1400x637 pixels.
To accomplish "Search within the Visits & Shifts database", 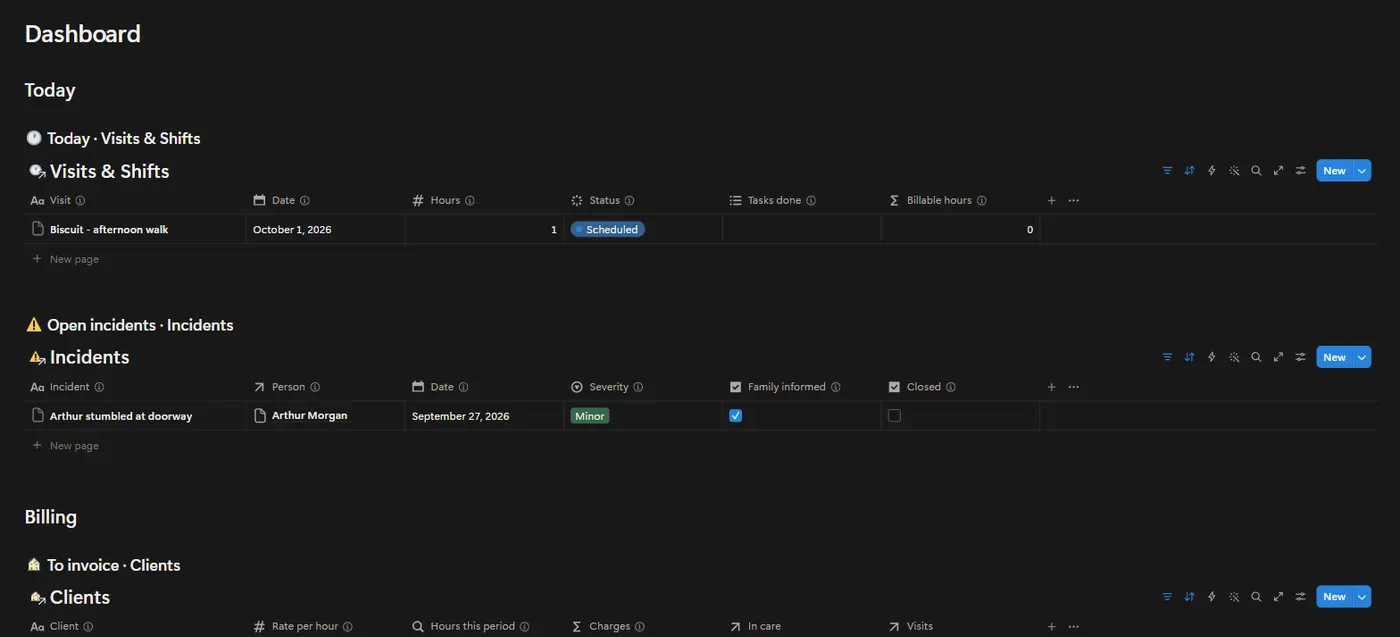I will coord(1256,171).
